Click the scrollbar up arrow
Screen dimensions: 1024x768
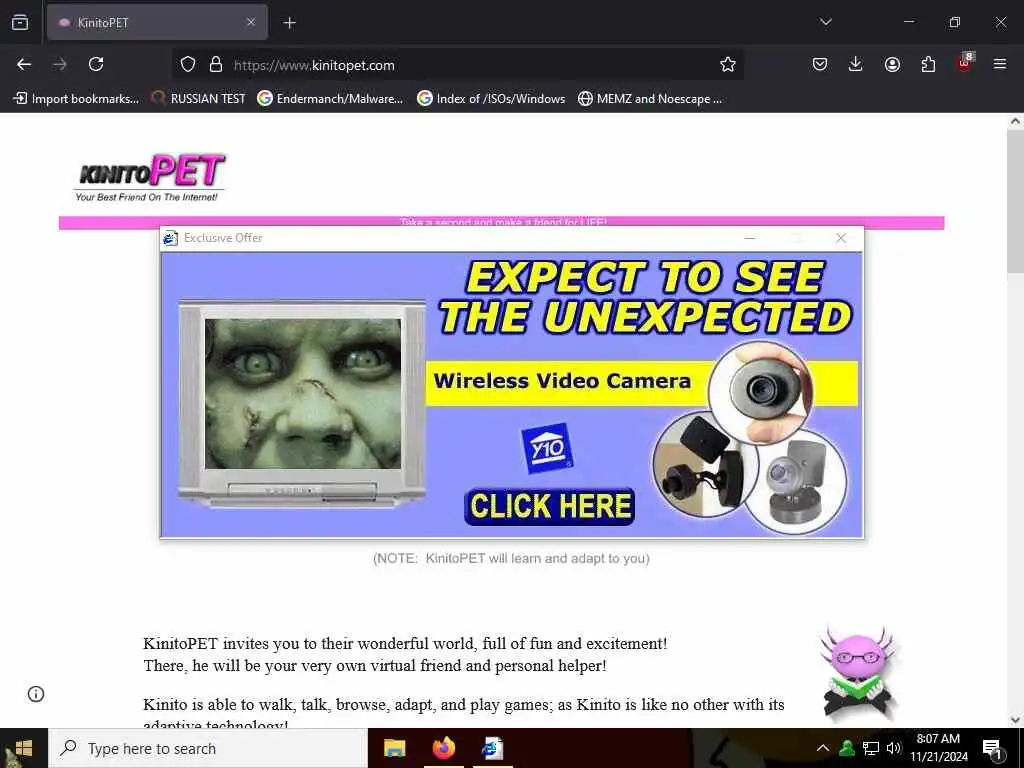tap(1015, 121)
